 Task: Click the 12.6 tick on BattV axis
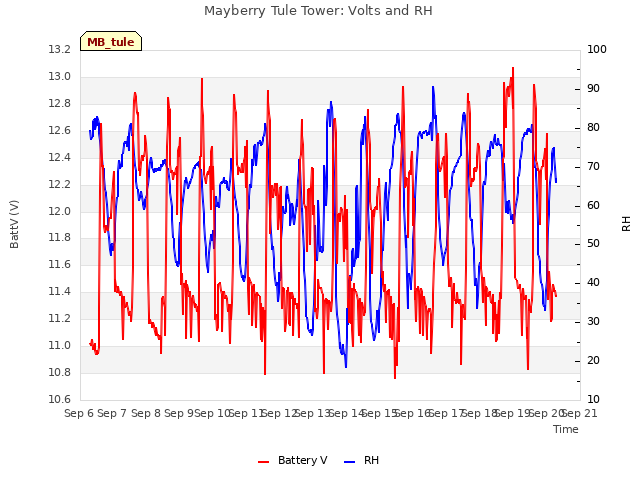click(60, 131)
